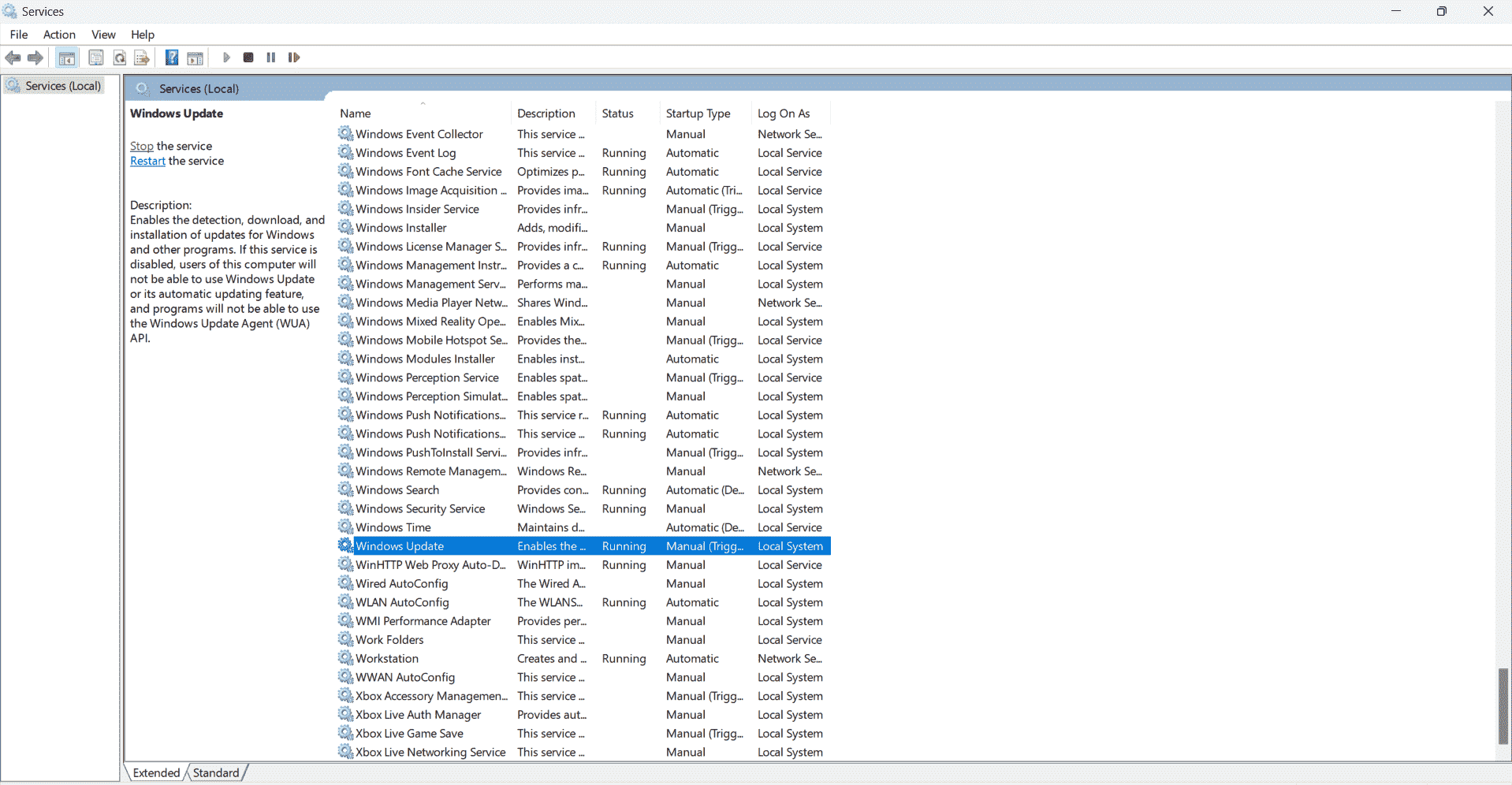Open the Help menu

143,35
